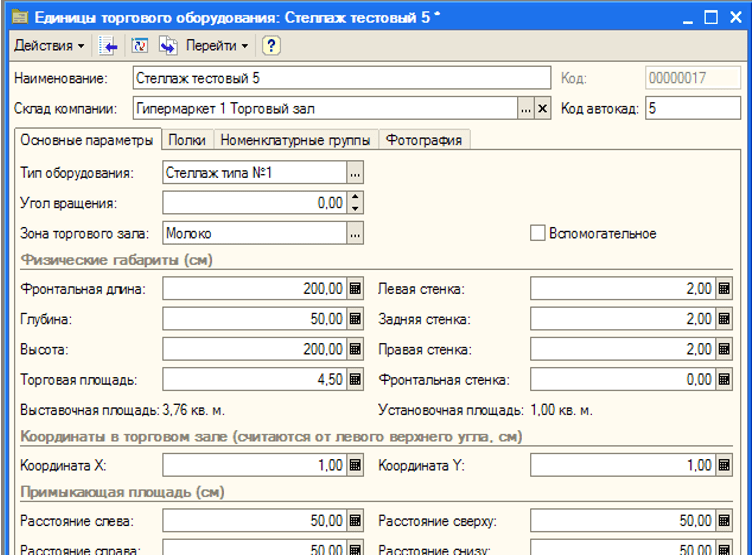Click the Глубина value field

coord(255,319)
